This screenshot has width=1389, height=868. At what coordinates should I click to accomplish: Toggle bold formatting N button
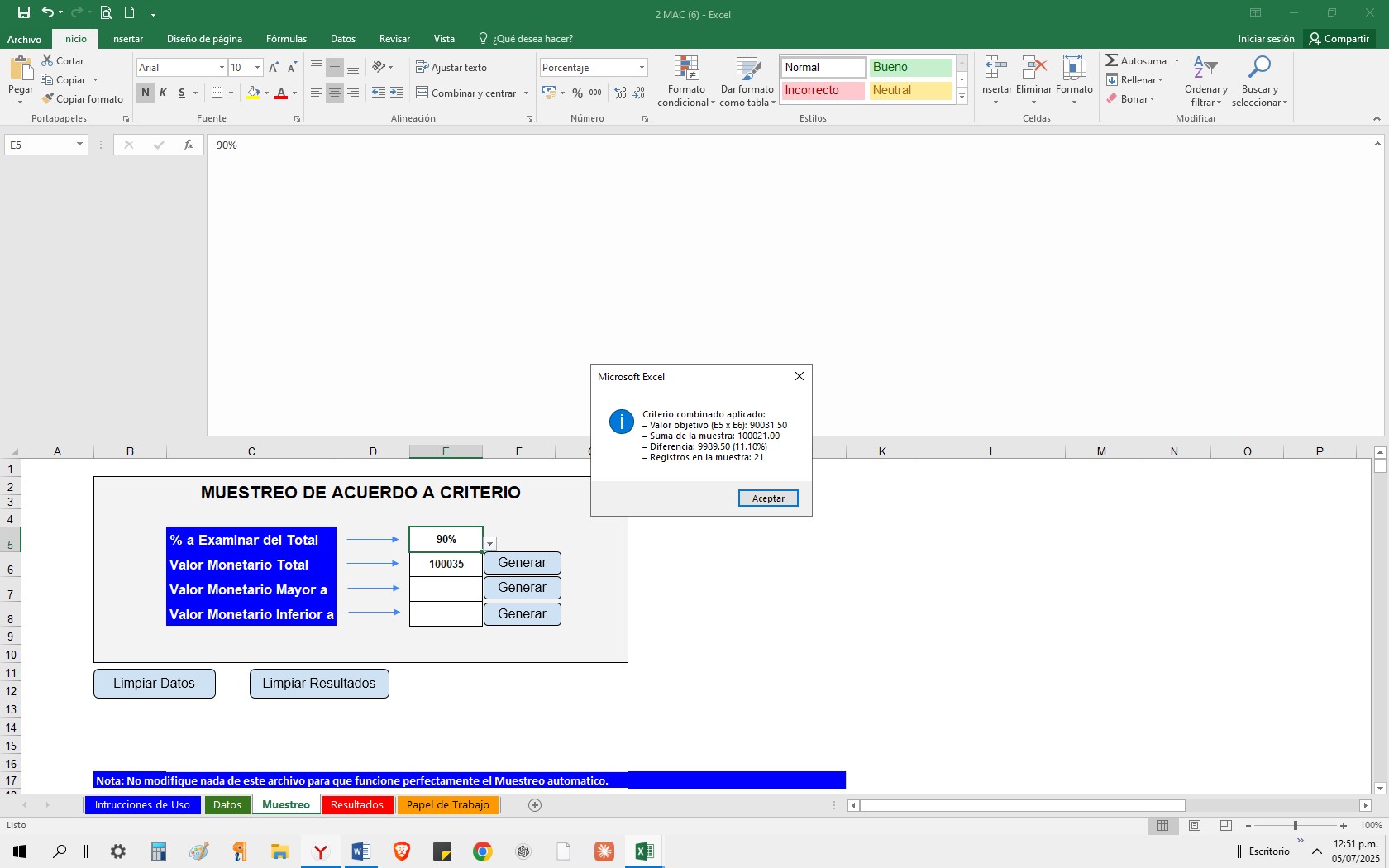[x=146, y=93]
